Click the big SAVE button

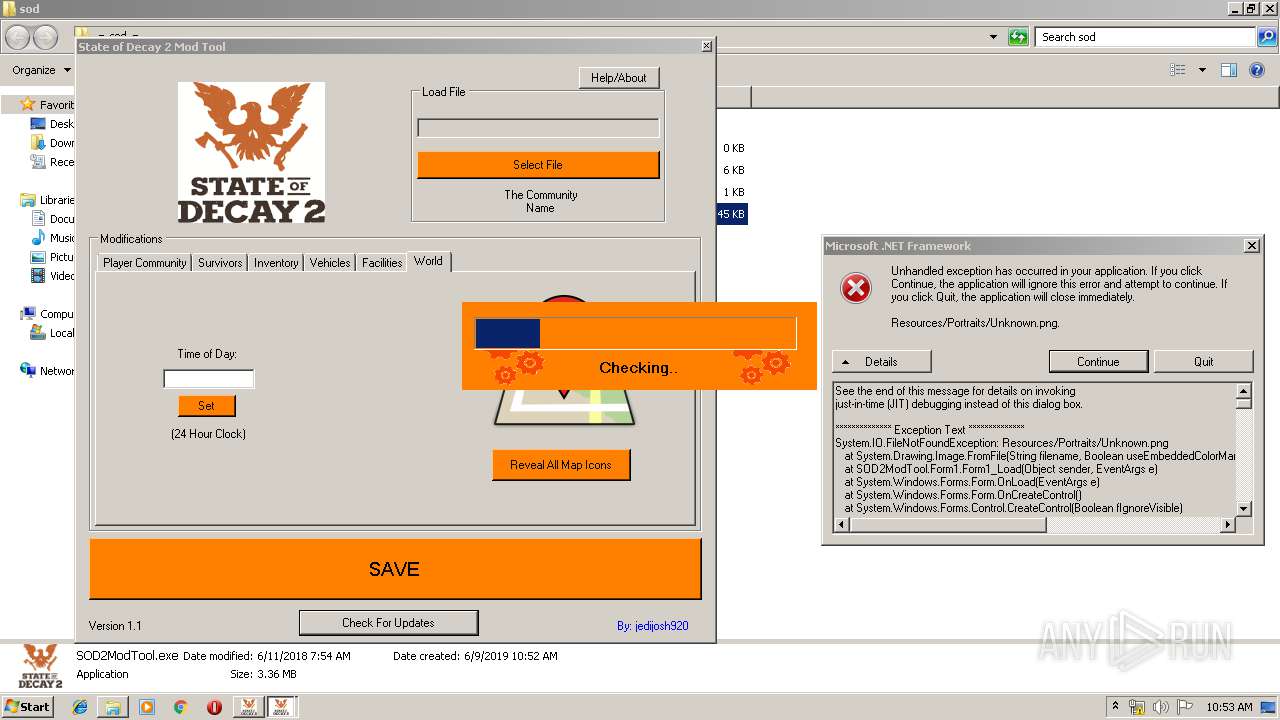pyautogui.click(x=395, y=569)
